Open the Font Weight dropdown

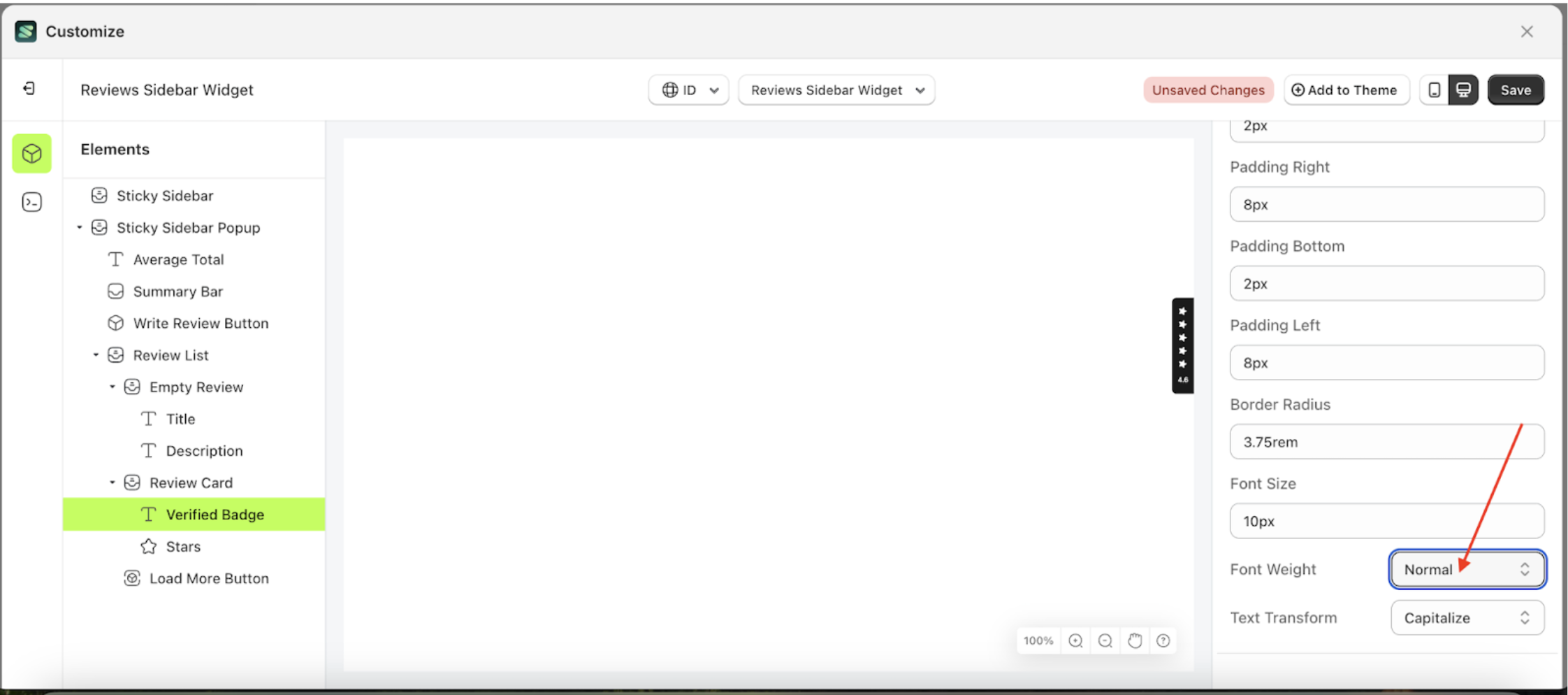[x=1467, y=569]
